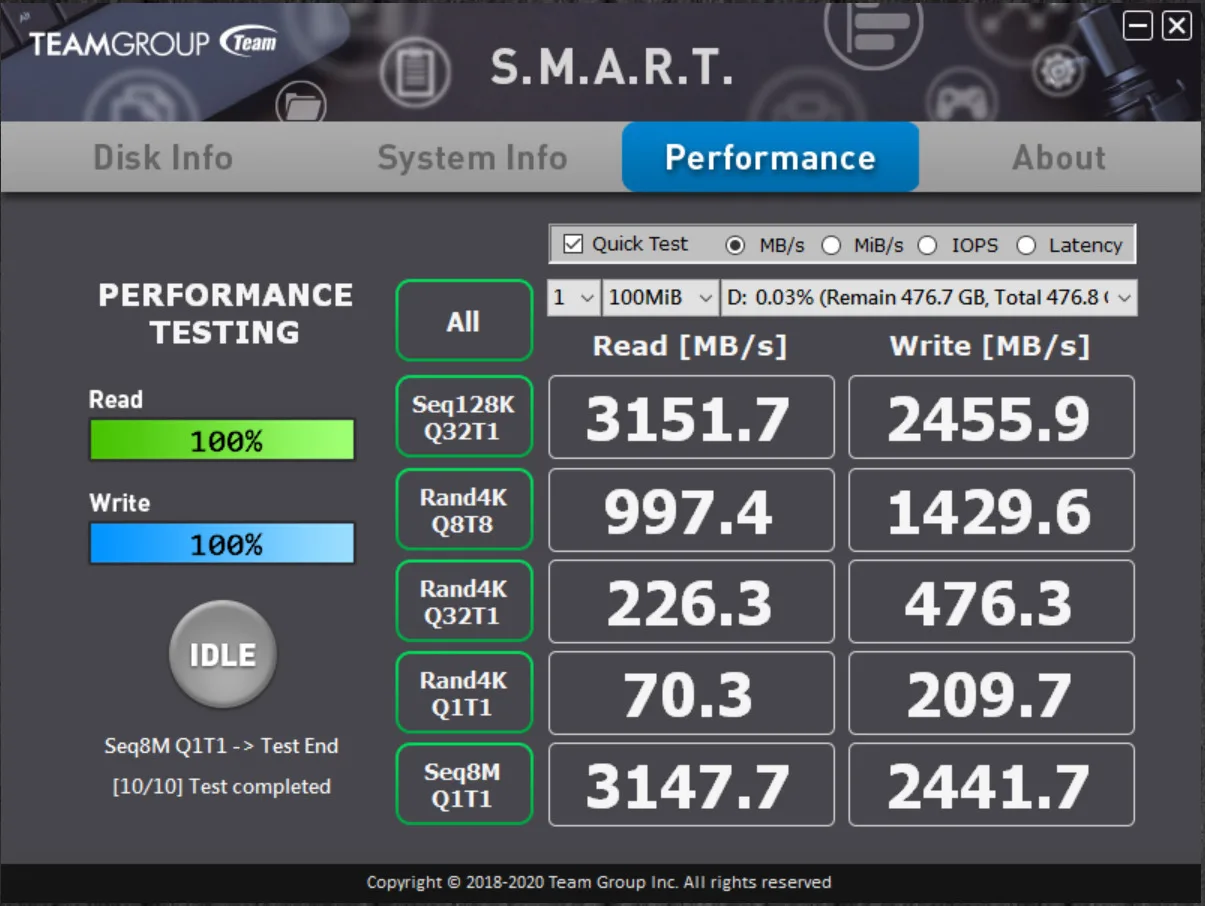Click the 70.3 read value

[x=691, y=694]
